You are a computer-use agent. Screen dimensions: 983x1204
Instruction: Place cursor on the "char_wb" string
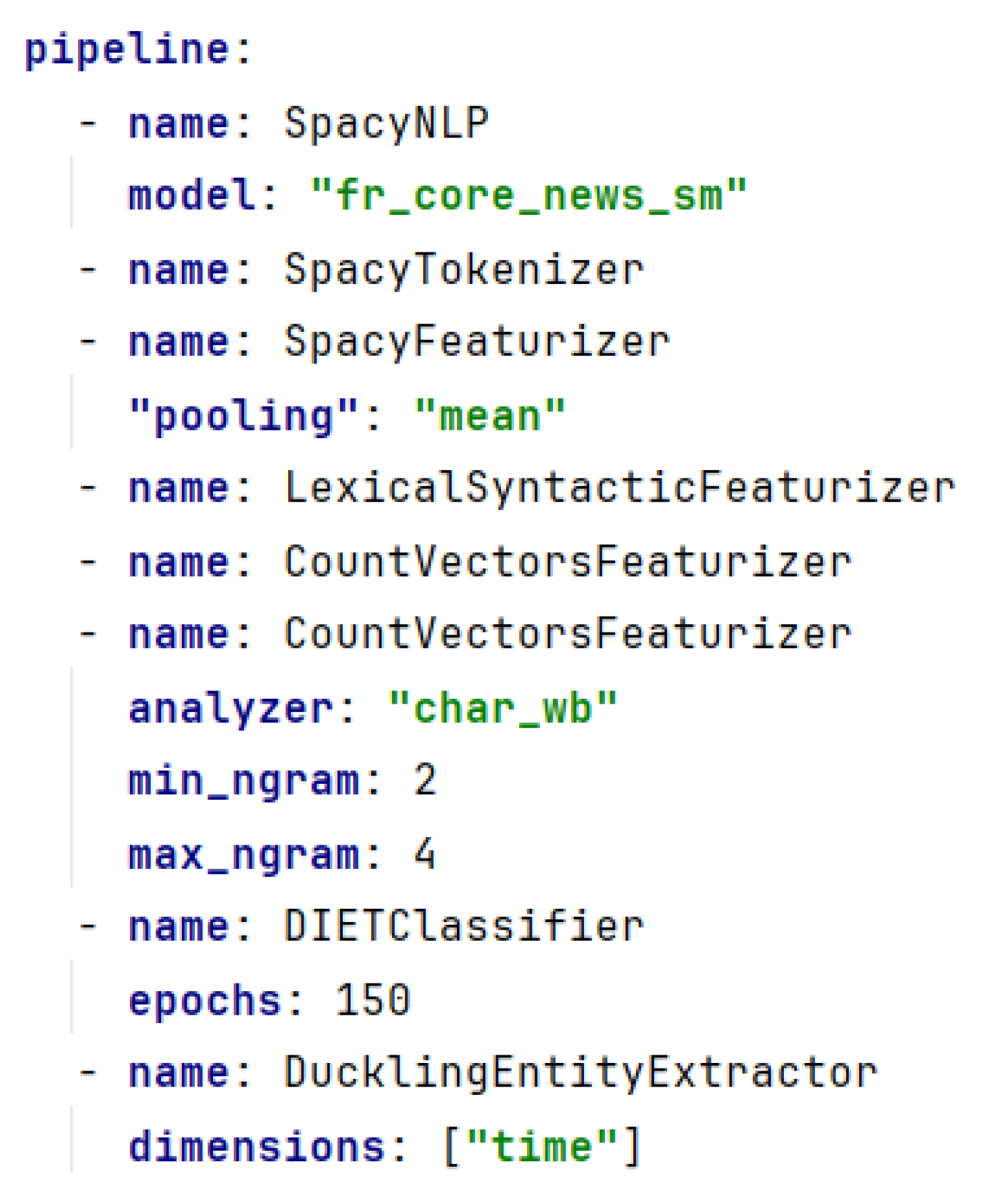click(503, 708)
